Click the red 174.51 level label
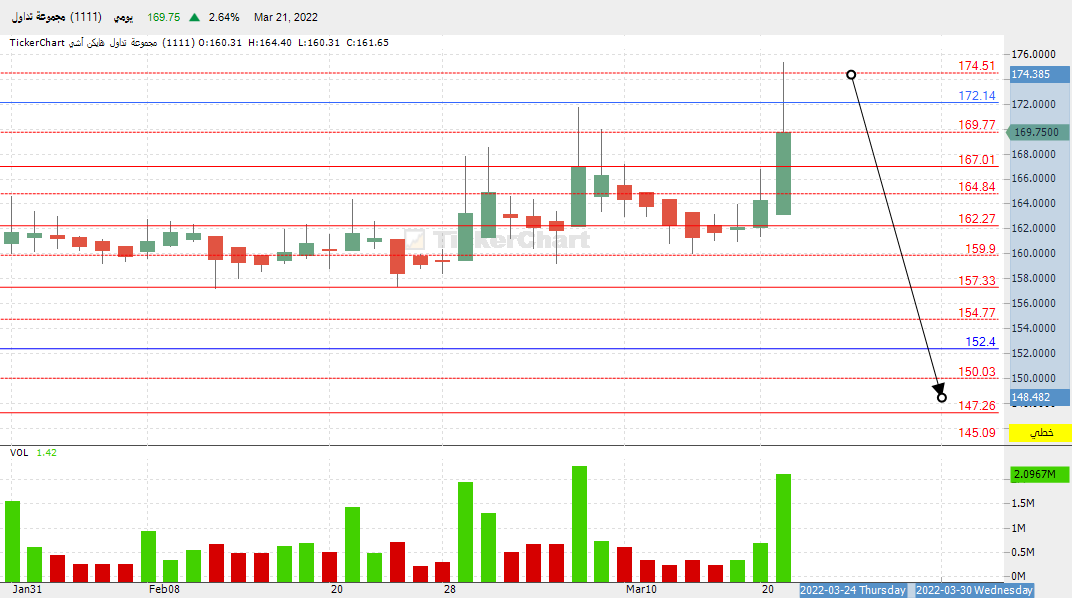This screenshot has width=1072, height=598. [x=977, y=66]
